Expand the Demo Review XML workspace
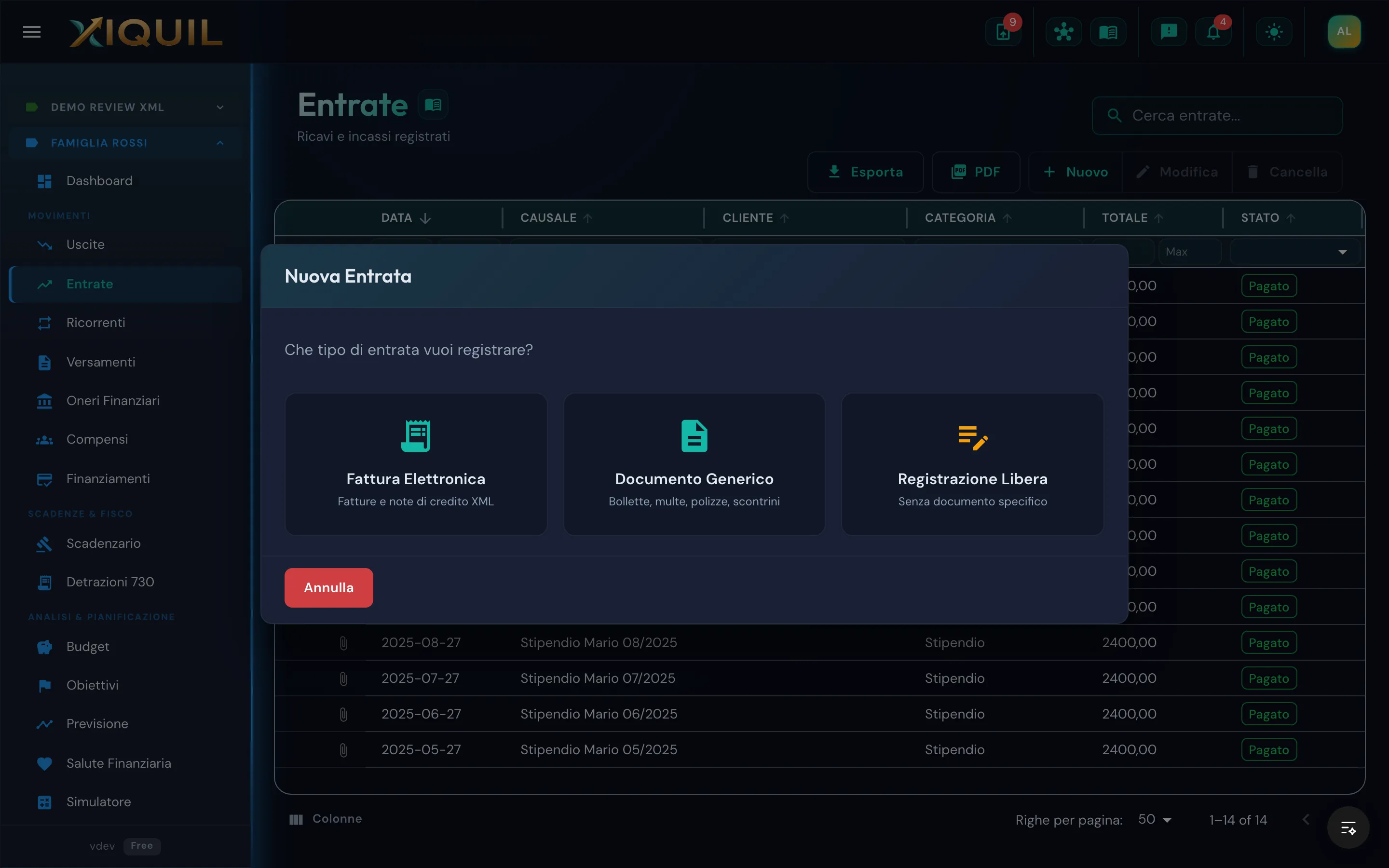This screenshot has height=868, width=1389. click(x=126, y=108)
